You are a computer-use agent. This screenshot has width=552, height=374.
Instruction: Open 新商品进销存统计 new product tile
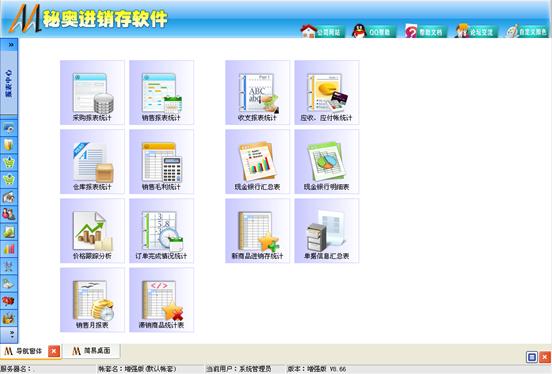pos(257,231)
